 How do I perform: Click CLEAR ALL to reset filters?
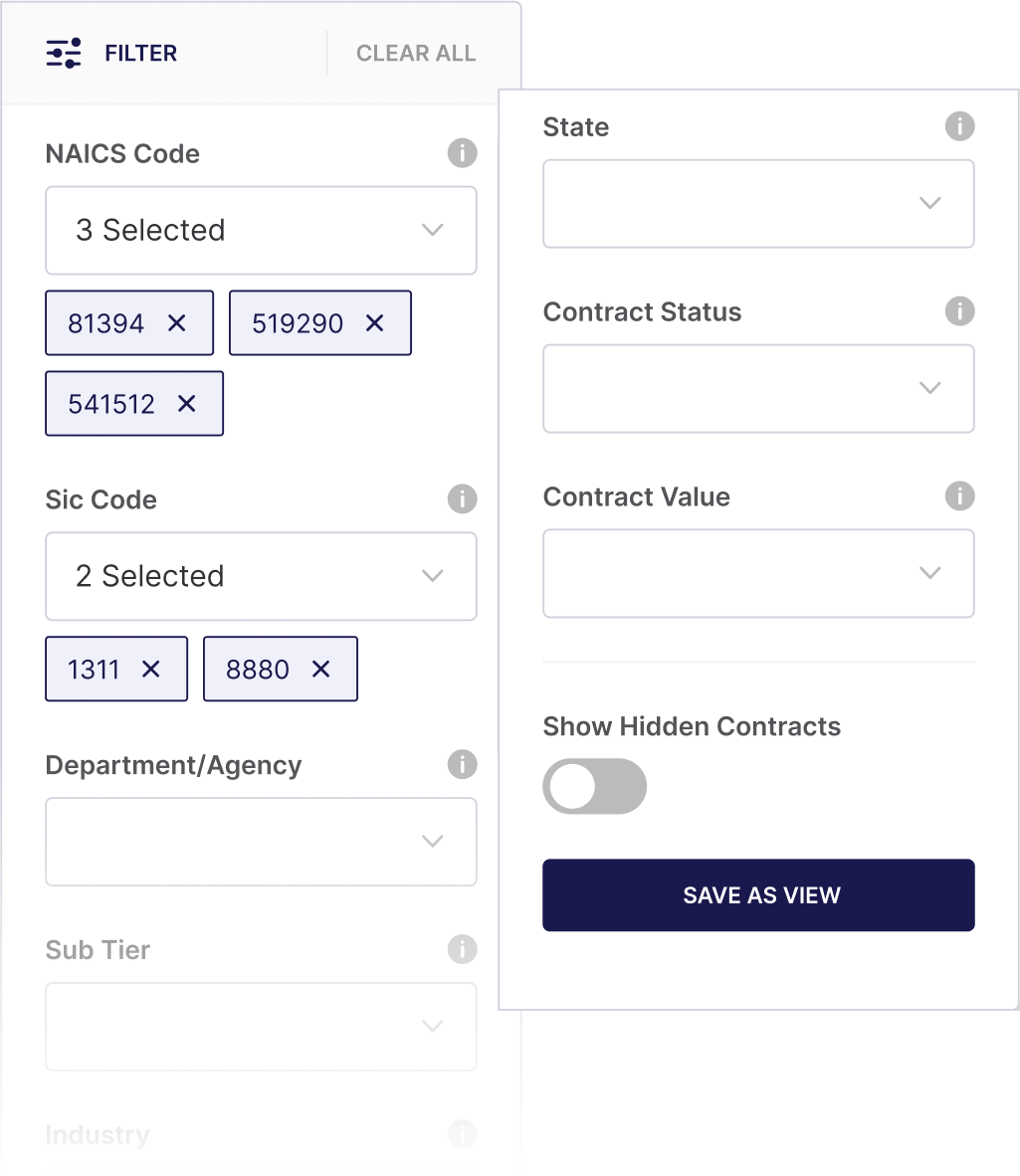(x=415, y=53)
